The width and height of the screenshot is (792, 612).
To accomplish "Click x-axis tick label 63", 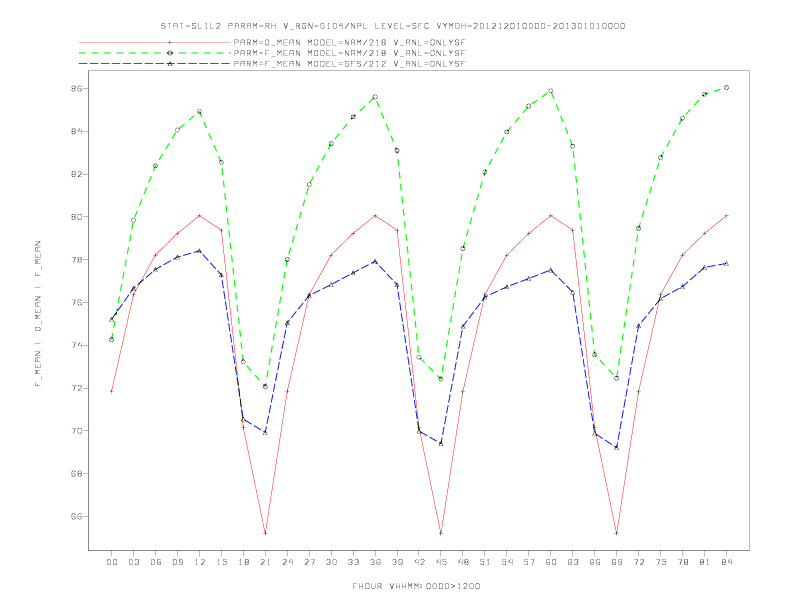I will pos(573,562).
